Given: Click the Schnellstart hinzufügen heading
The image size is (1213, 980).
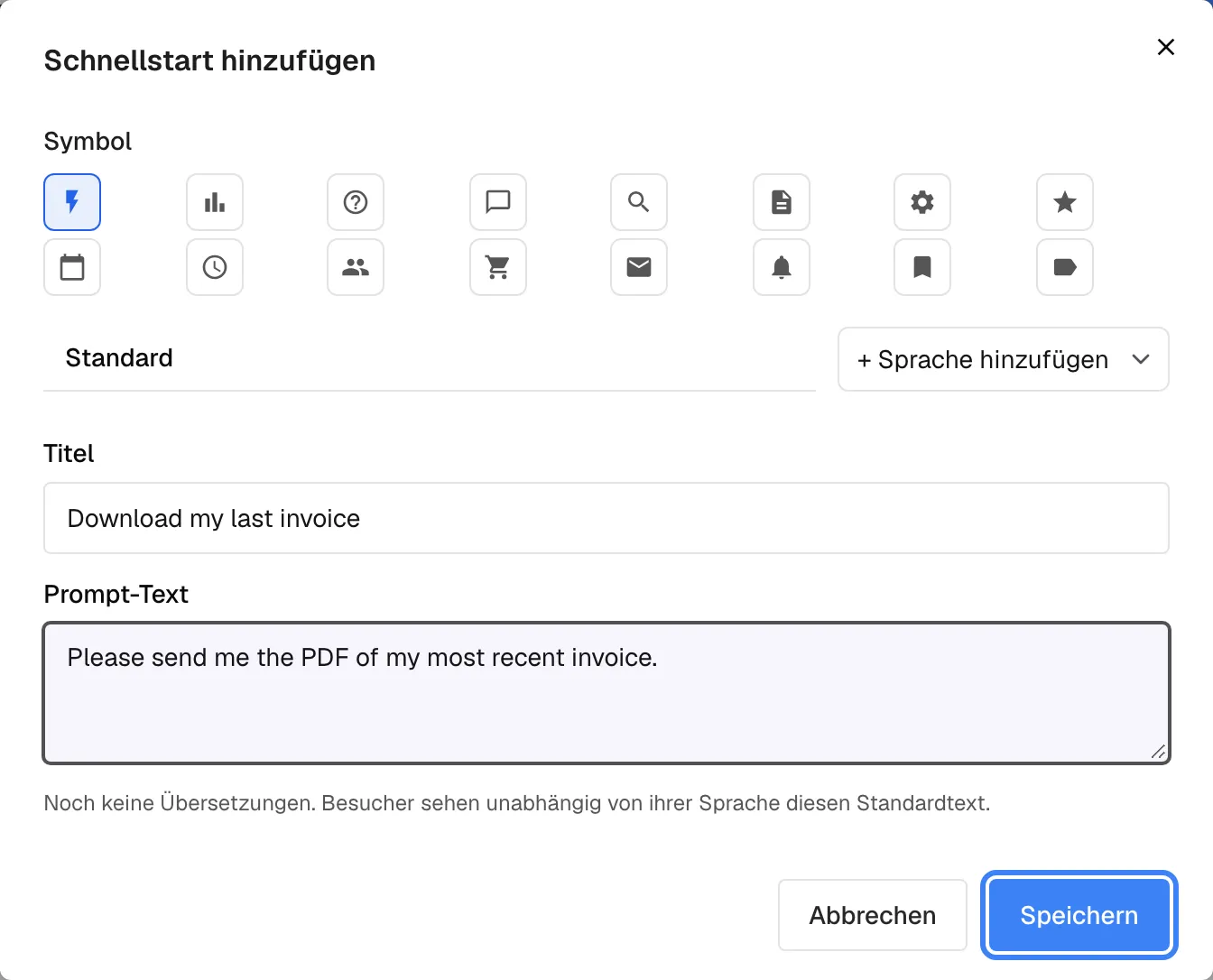Looking at the screenshot, I should 209,60.
